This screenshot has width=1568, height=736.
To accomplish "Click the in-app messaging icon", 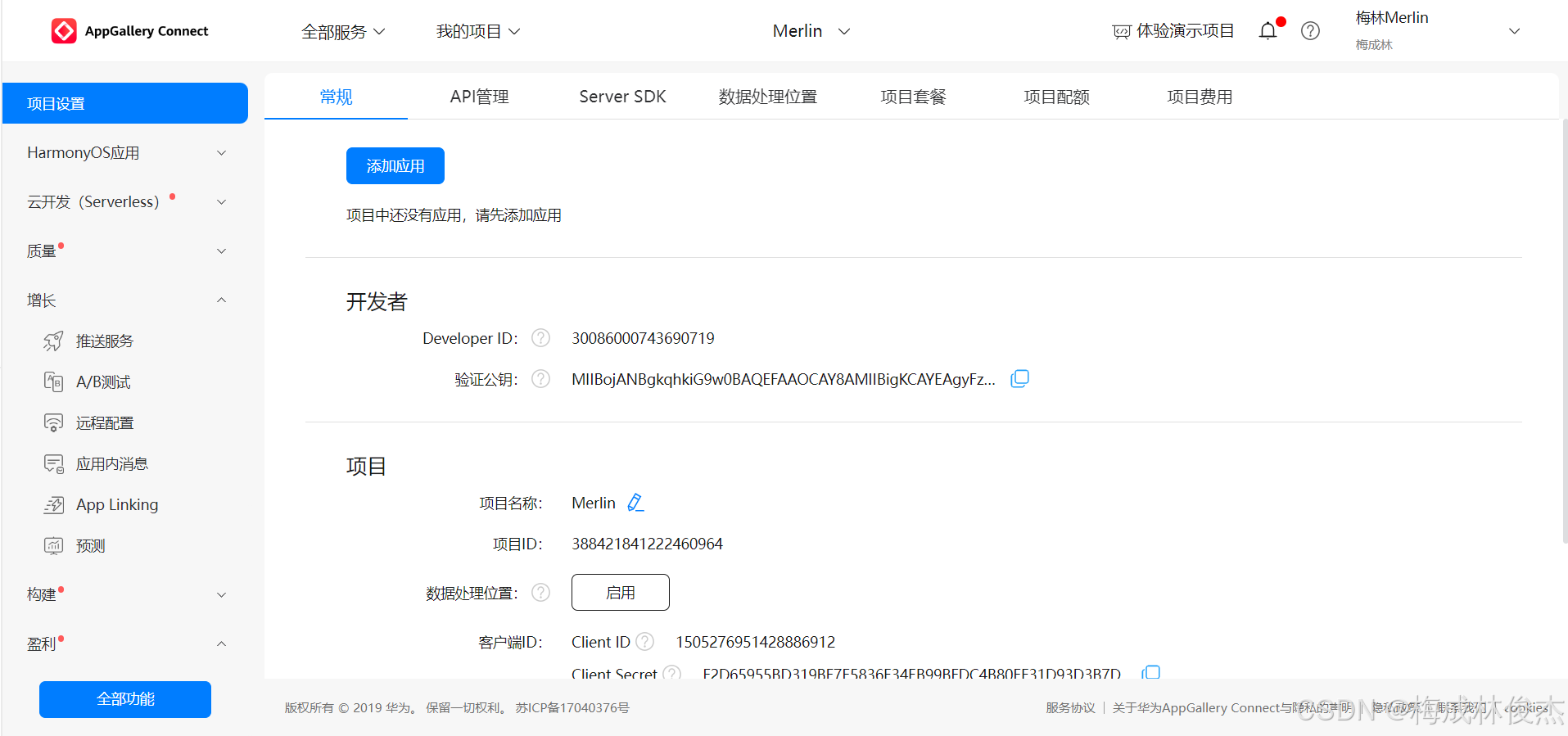I will (x=53, y=464).
